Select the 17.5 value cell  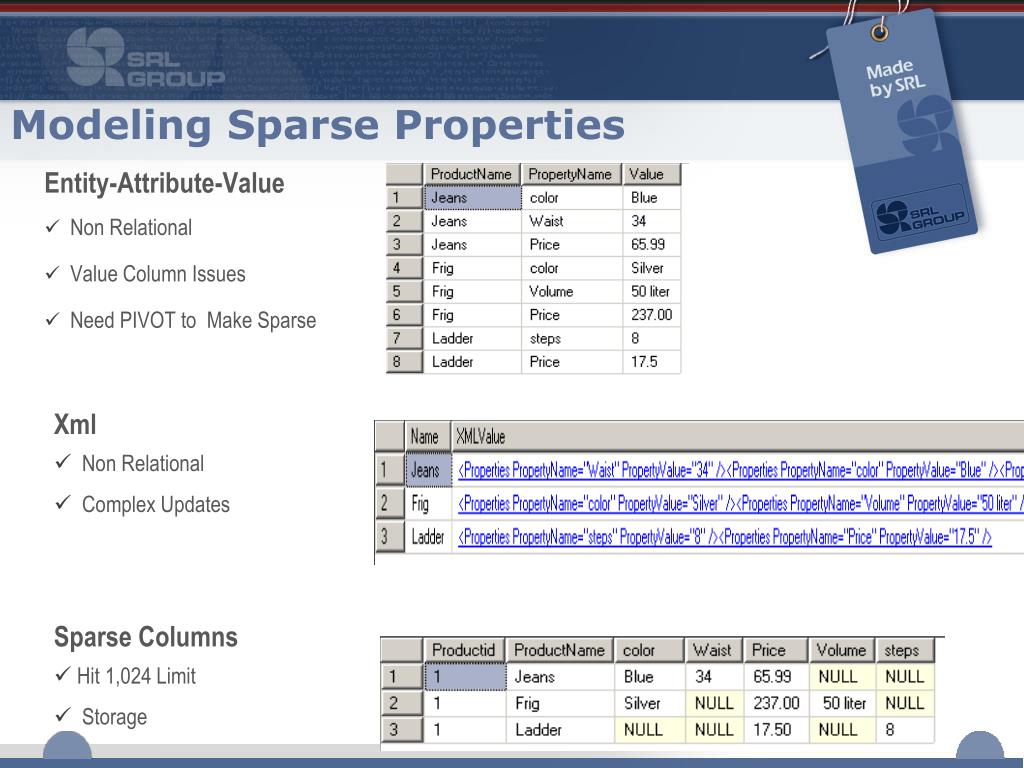point(652,362)
